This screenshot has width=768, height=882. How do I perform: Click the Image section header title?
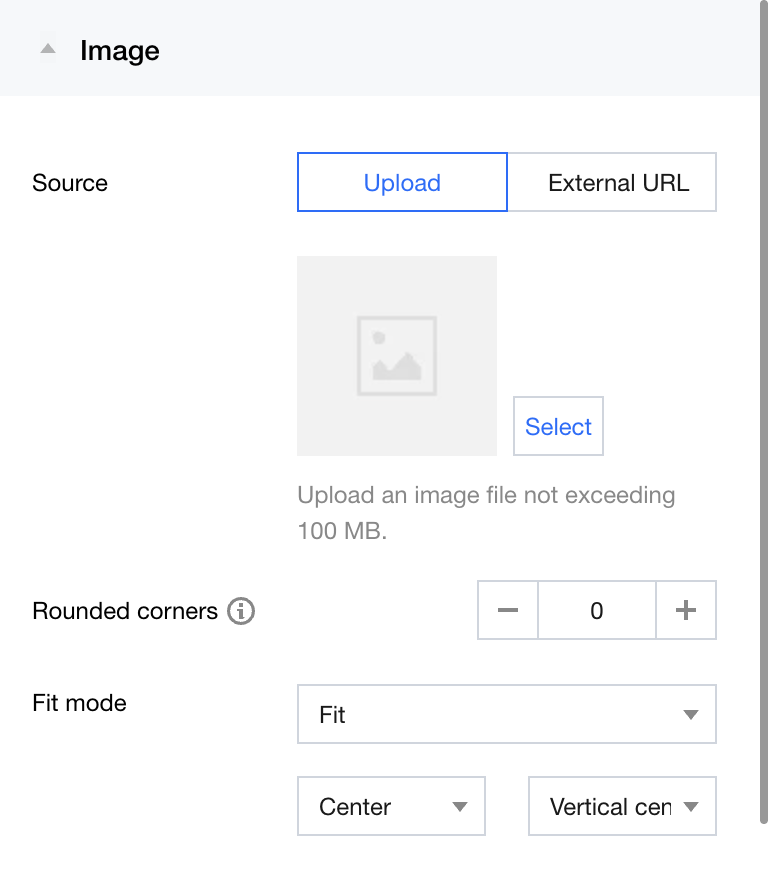pos(120,51)
